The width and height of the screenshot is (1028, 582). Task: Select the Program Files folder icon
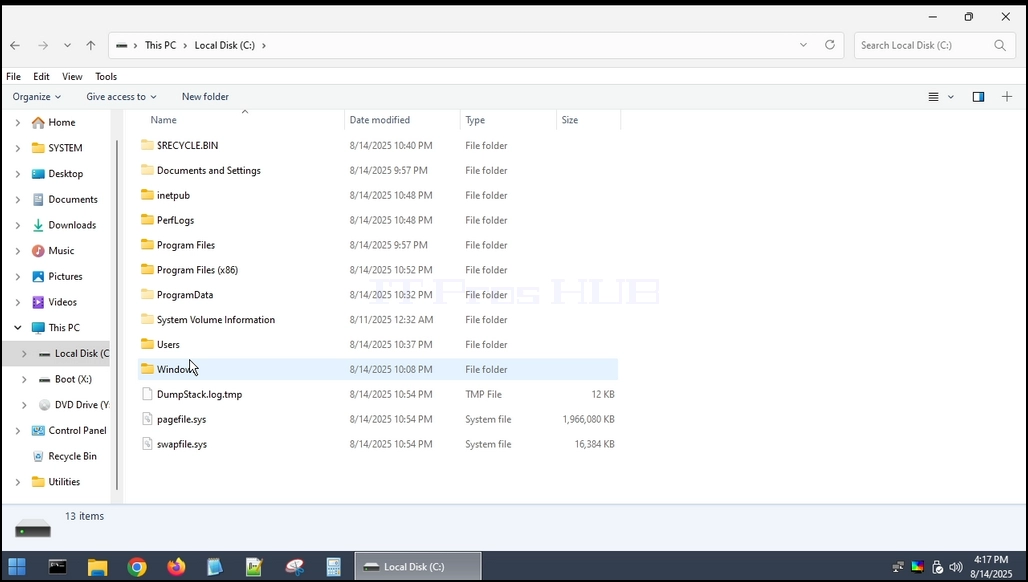147,244
